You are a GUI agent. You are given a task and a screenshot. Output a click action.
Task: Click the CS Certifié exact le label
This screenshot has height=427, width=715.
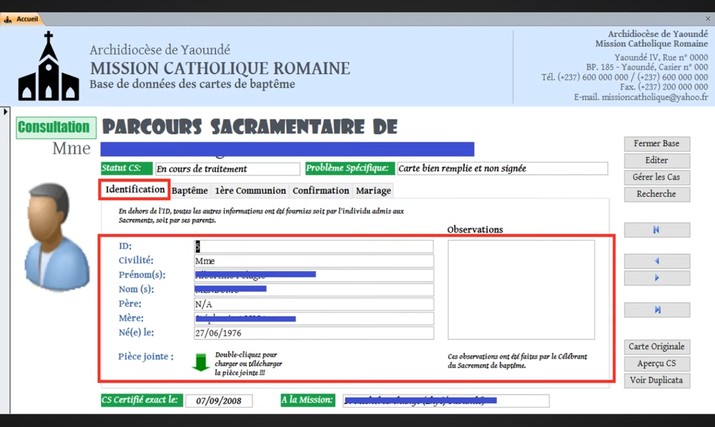pos(142,400)
